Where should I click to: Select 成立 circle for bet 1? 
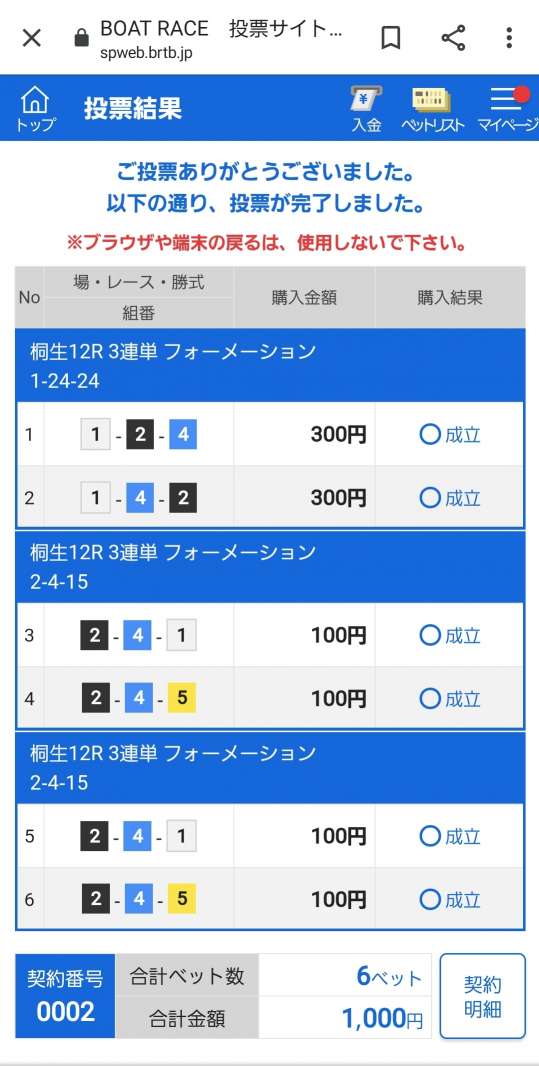click(x=430, y=434)
